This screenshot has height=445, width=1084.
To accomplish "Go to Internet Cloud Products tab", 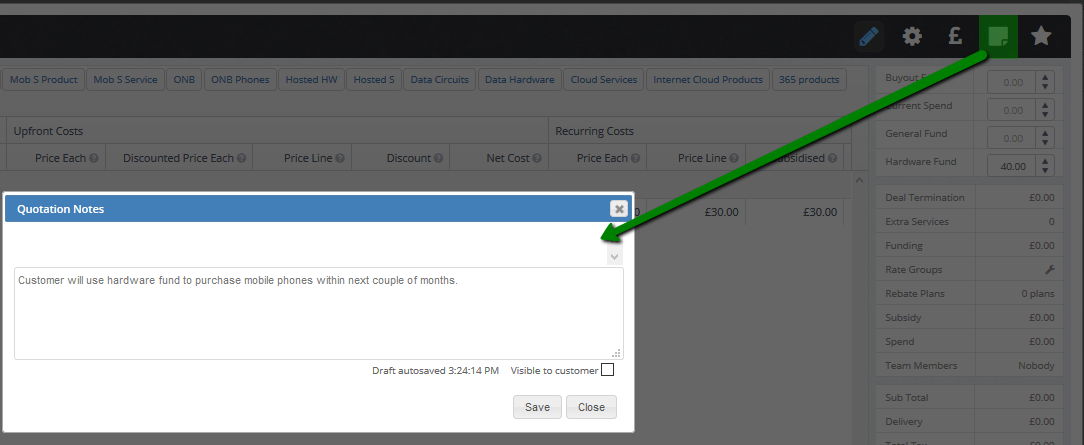I will (x=708, y=79).
